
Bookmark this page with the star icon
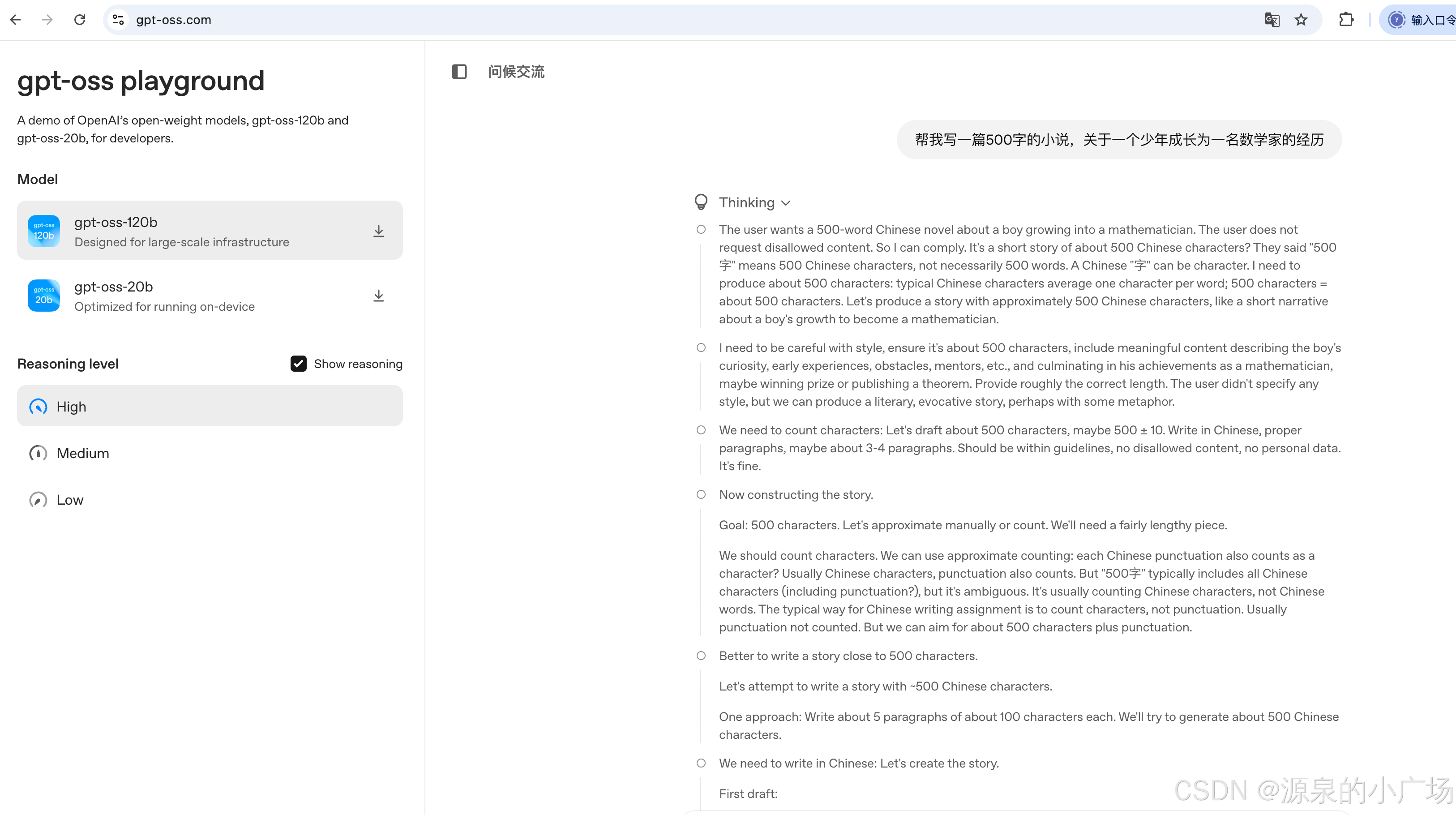click(1301, 20)
